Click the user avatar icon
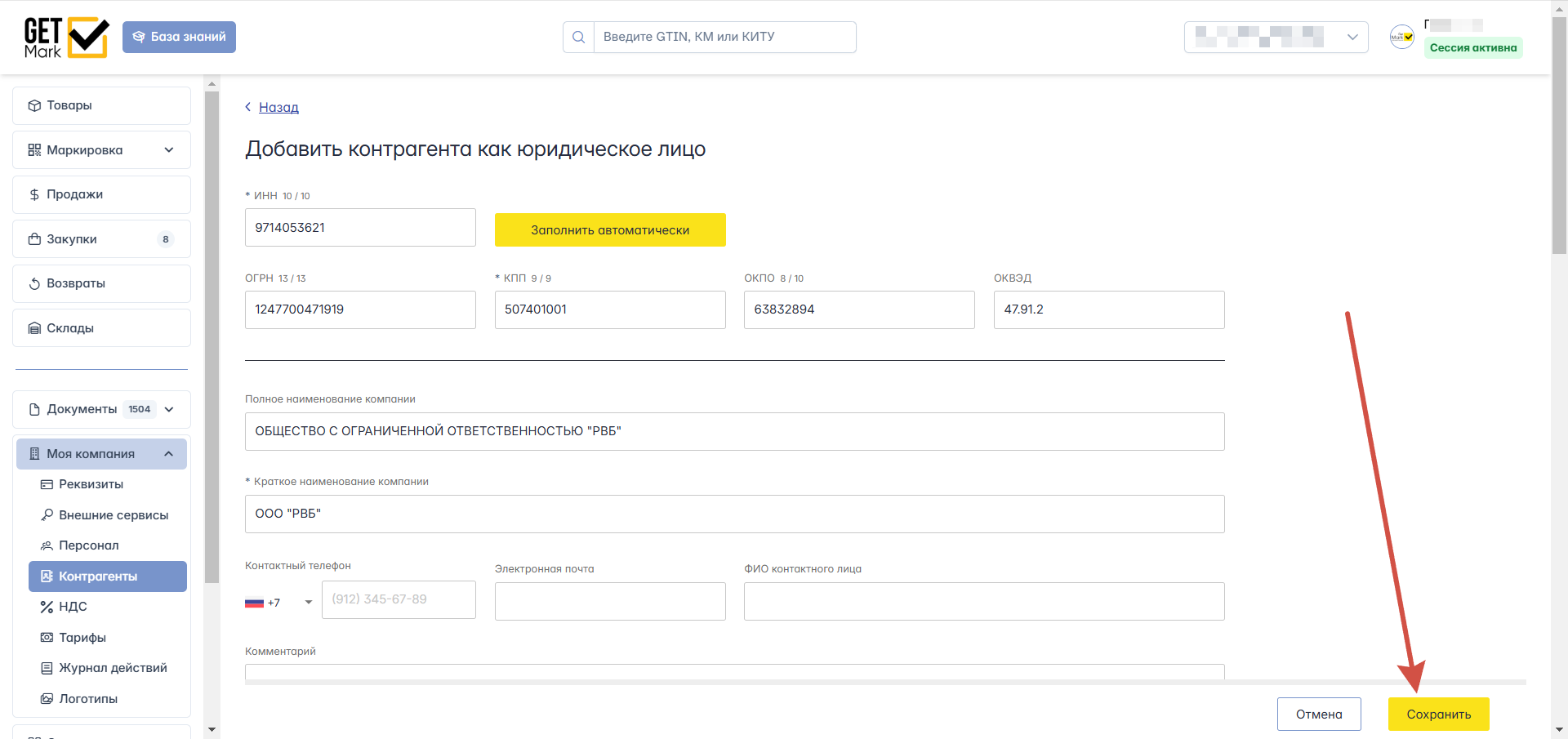 pos(1402,37)
